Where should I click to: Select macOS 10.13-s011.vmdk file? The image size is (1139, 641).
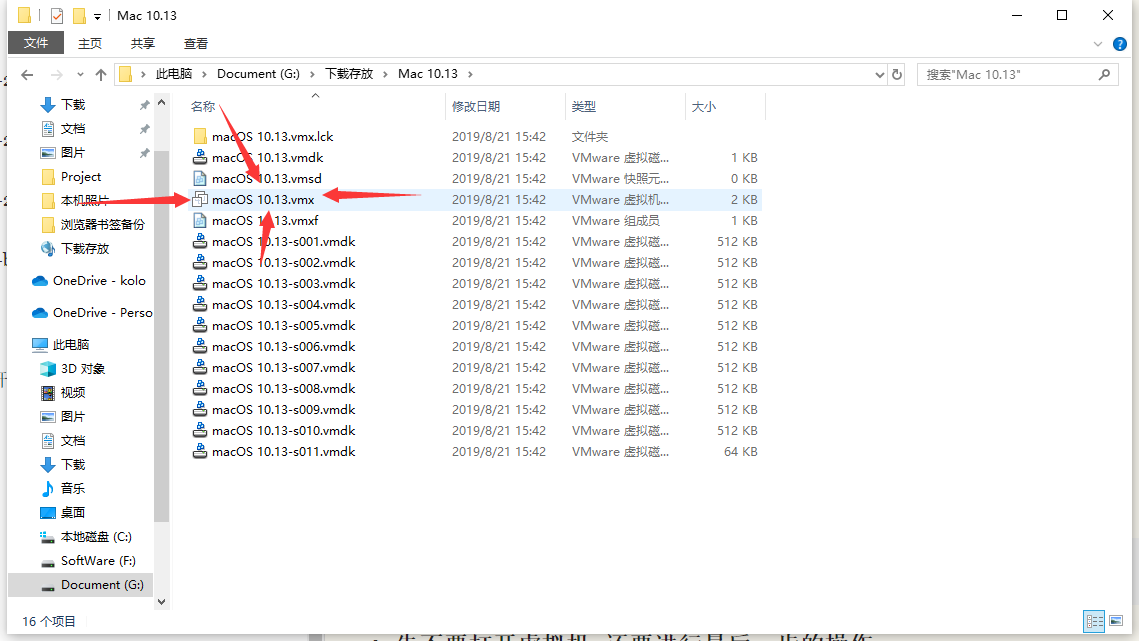pyautogui.click(x=283, y=453)
